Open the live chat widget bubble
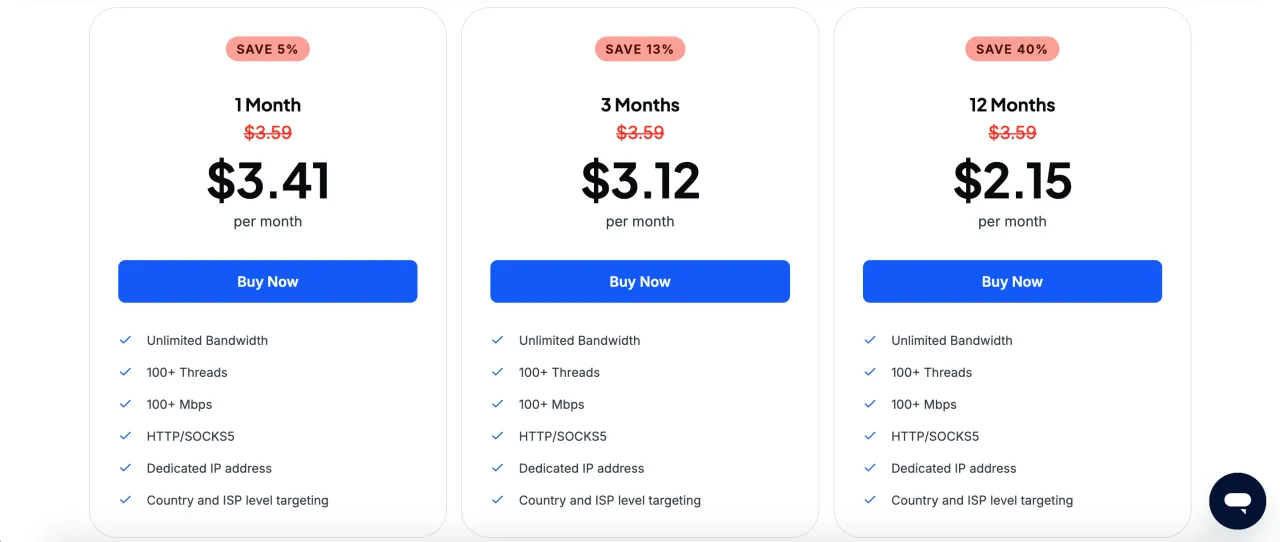This screenshot has width=1280, height=542. [1237, 501]
